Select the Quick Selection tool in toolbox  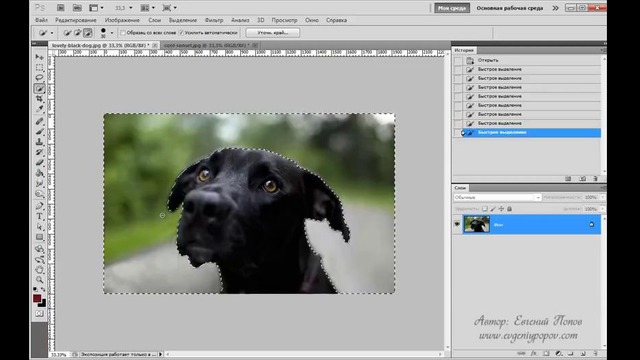pos(39,89)
